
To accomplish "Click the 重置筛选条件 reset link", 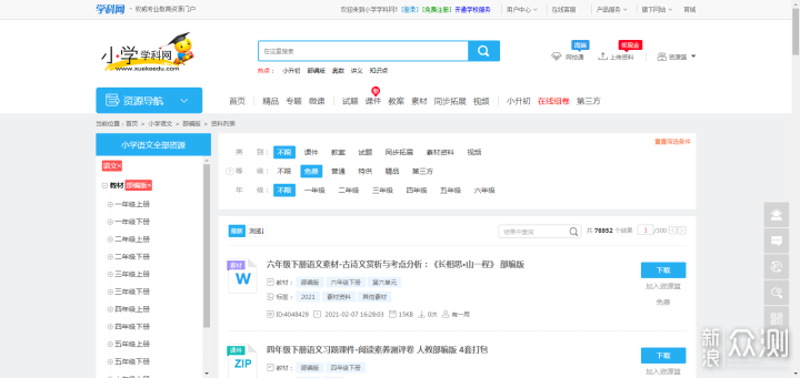I will 672,142.
